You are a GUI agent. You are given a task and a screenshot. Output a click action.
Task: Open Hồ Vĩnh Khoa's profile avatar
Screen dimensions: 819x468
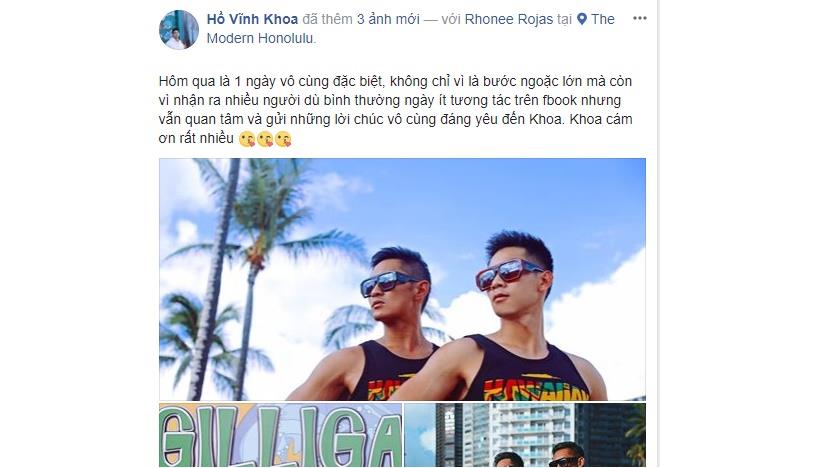pyautogui.click(x=179, y=30)
